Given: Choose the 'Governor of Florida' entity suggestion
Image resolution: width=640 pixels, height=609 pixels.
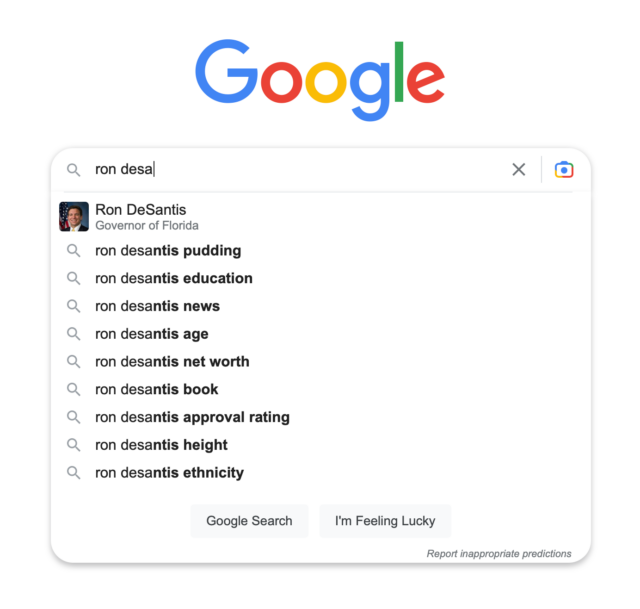Looking at the screenshot, I should [x=146, y=225].
